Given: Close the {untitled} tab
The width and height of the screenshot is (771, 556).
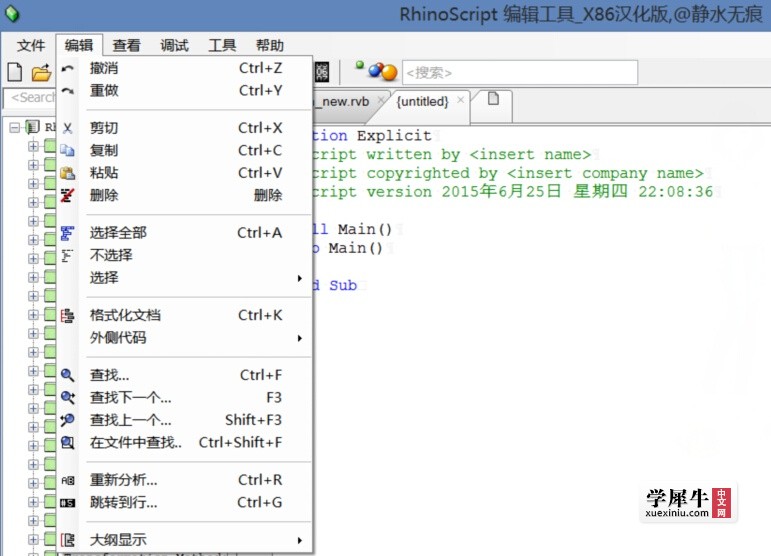Looking at the screenshot, I should (460, 100).
